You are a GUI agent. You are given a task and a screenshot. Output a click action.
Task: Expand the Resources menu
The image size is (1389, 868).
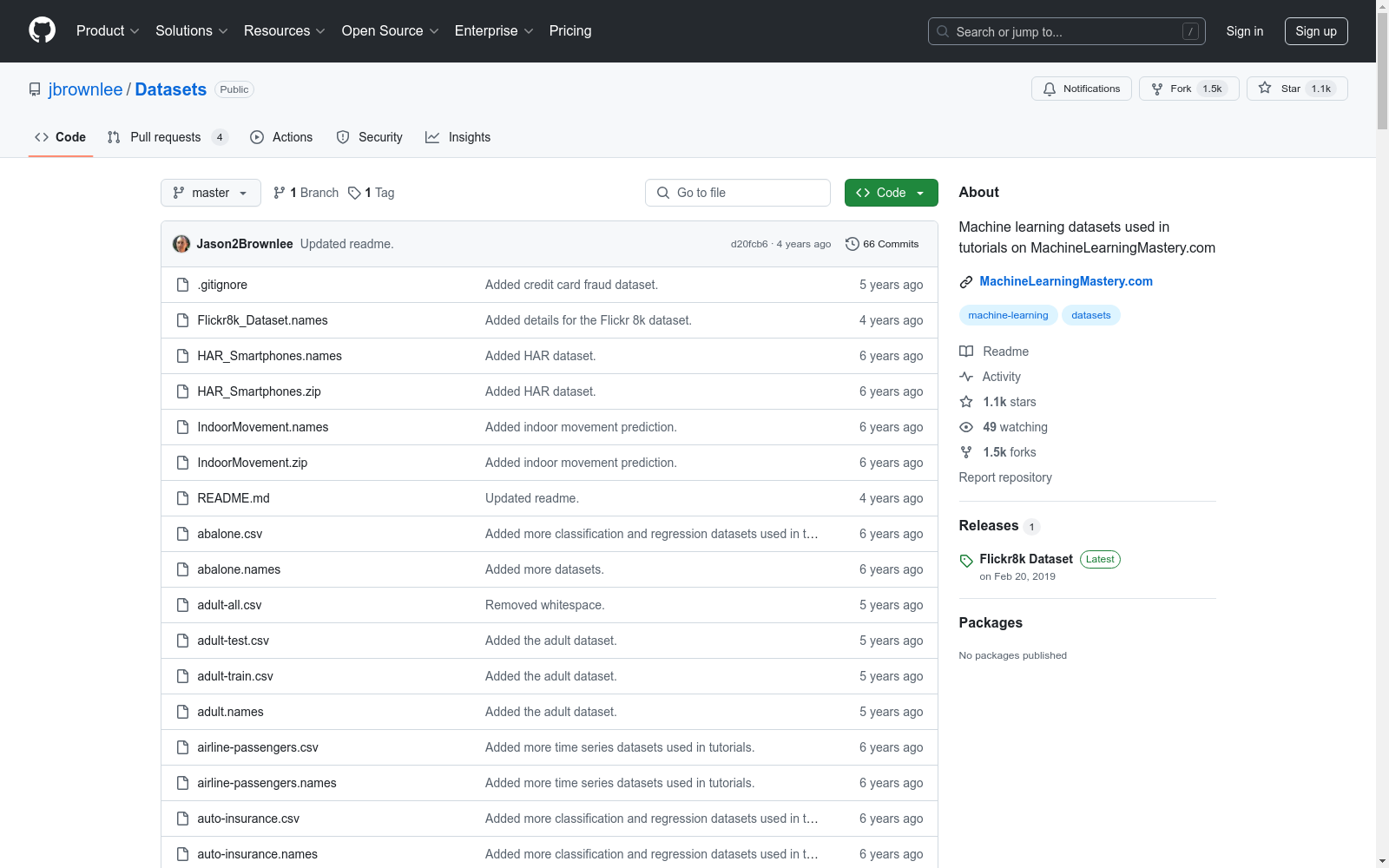(x=285, y=30)
